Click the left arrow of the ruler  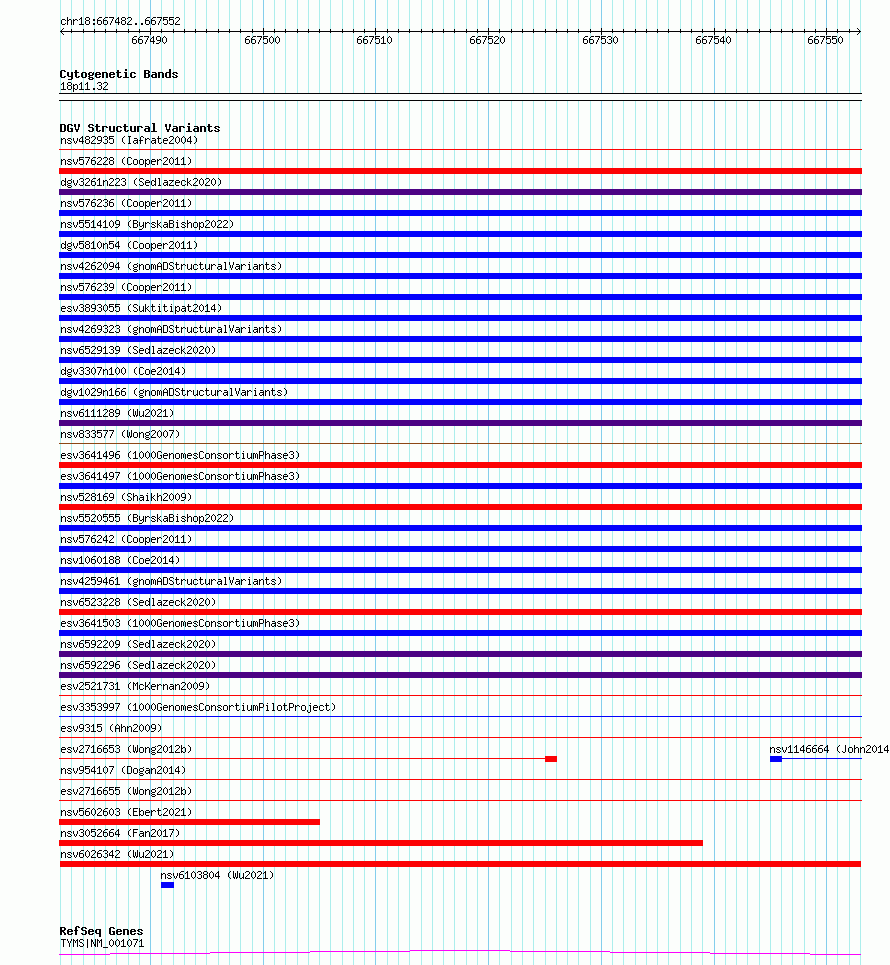tap(63, 31)
